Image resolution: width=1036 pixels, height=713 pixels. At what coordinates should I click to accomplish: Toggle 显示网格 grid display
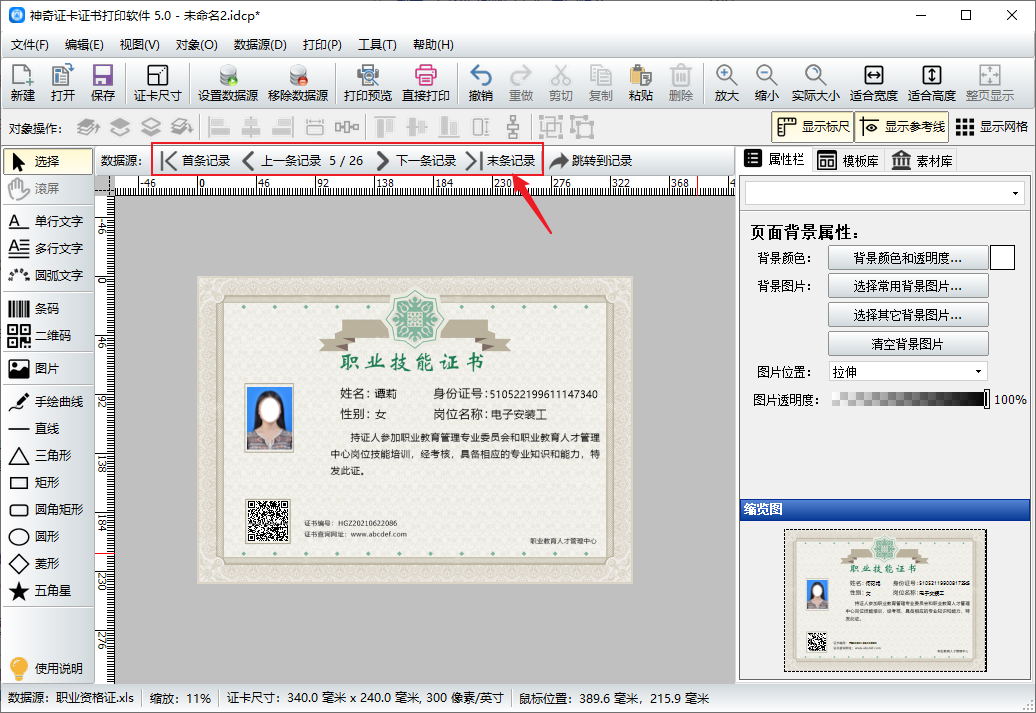[992, 127]
